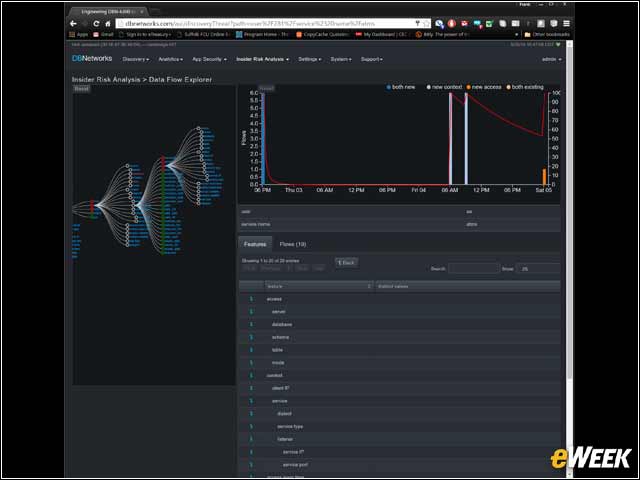Click the index icon in the schema row
This screenshot has height=480, width=640.
251,337
